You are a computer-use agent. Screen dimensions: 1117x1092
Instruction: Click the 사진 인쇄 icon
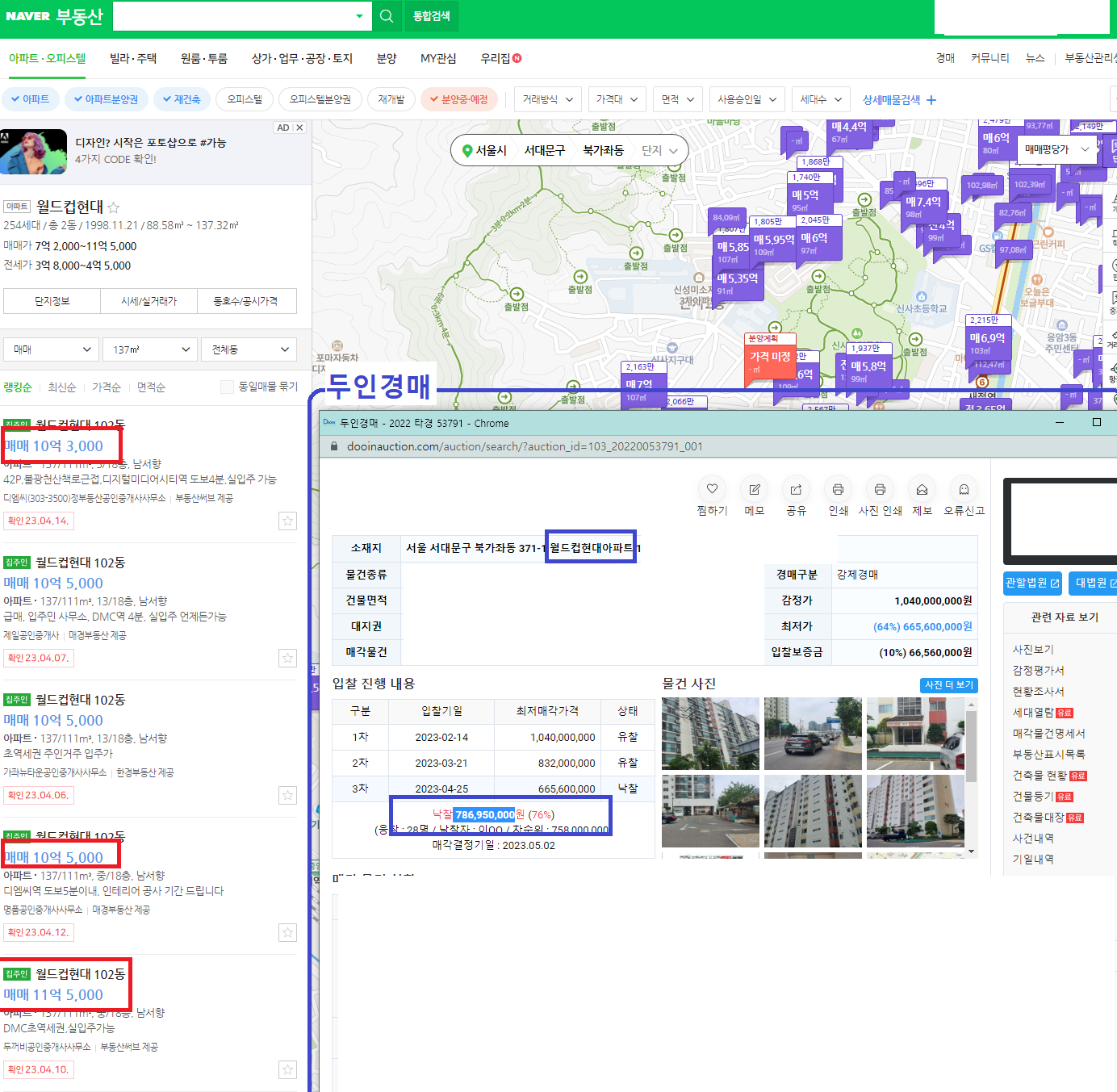coord(881,489)
